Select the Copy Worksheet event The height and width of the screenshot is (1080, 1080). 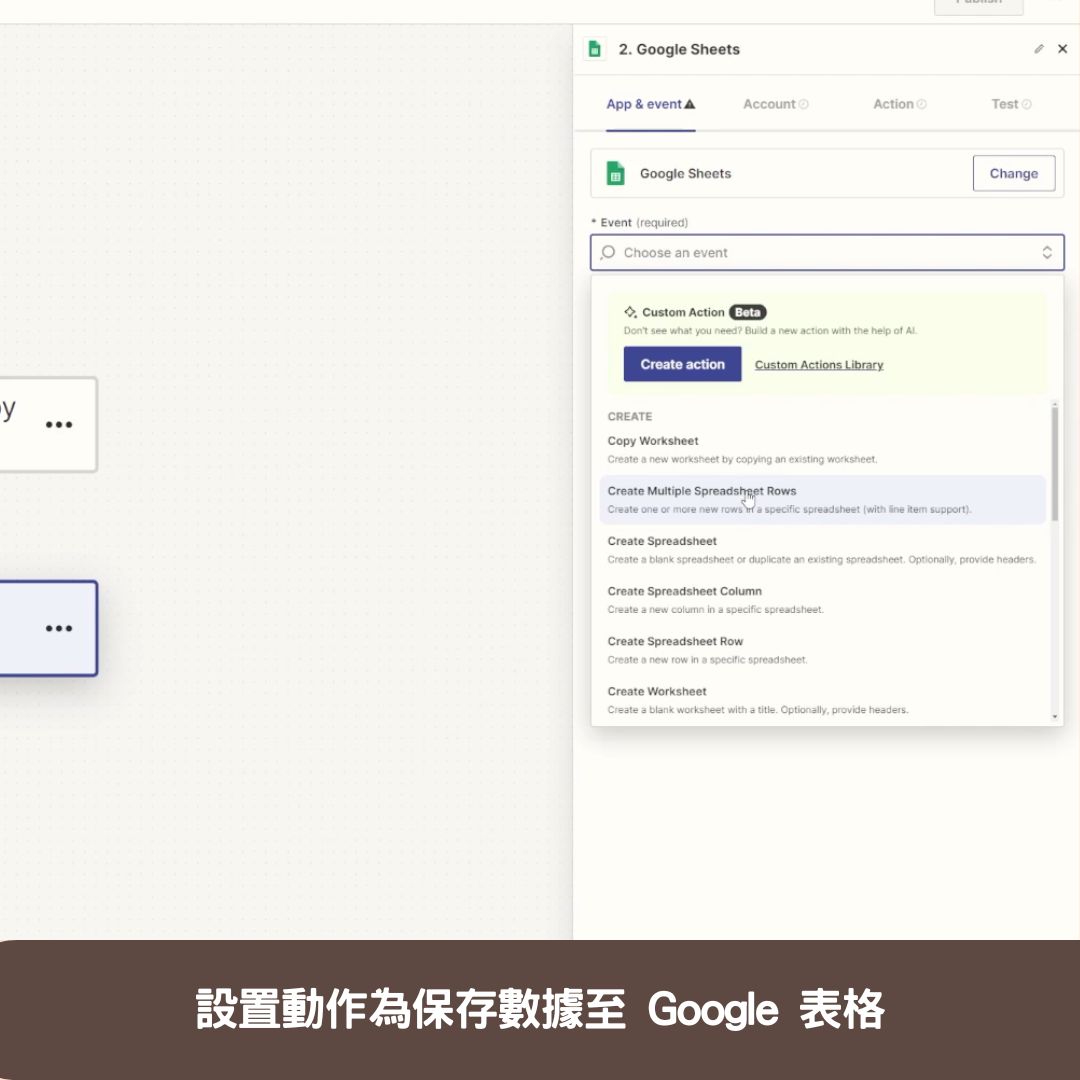[653, 441]
